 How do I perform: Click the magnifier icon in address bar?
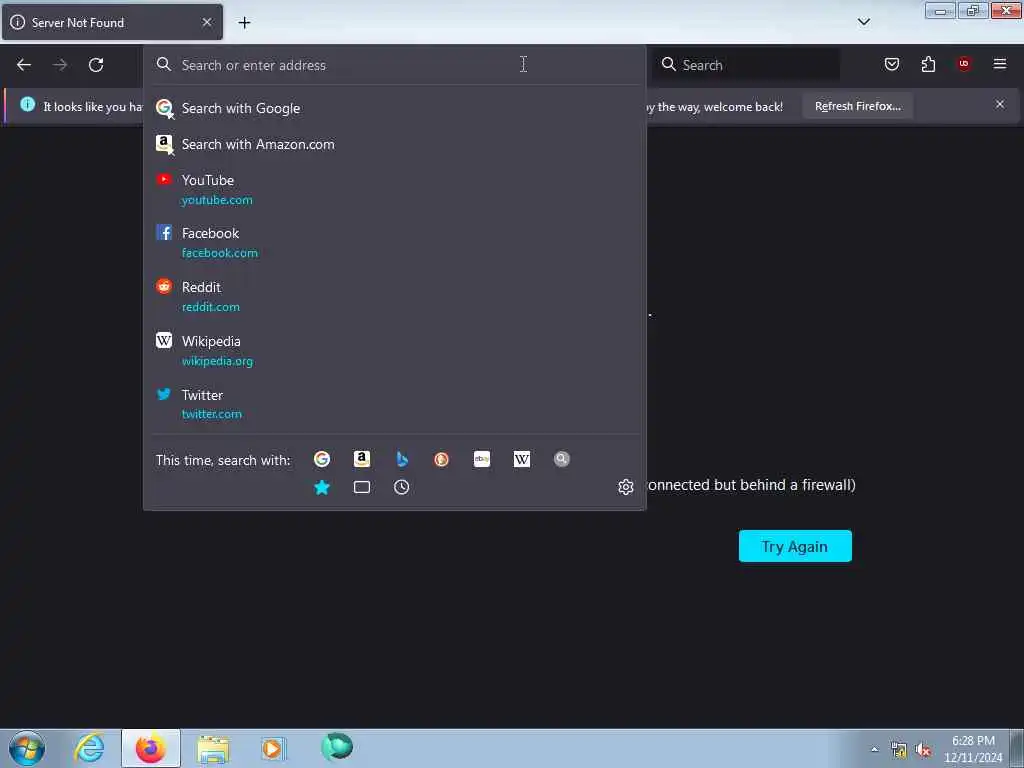click(x=164, y=64)
